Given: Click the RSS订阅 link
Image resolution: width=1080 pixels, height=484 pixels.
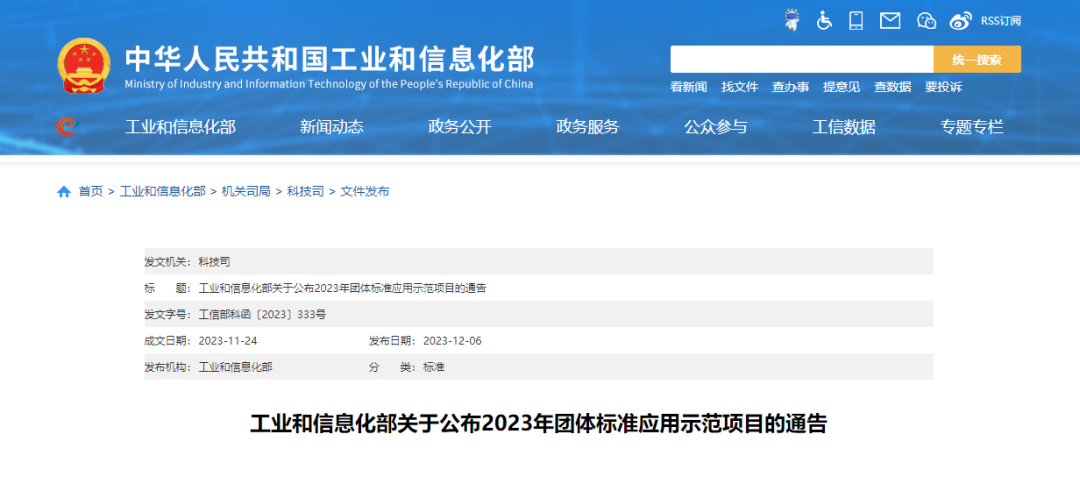Looking at the screenshot, I should (1000, 20).
